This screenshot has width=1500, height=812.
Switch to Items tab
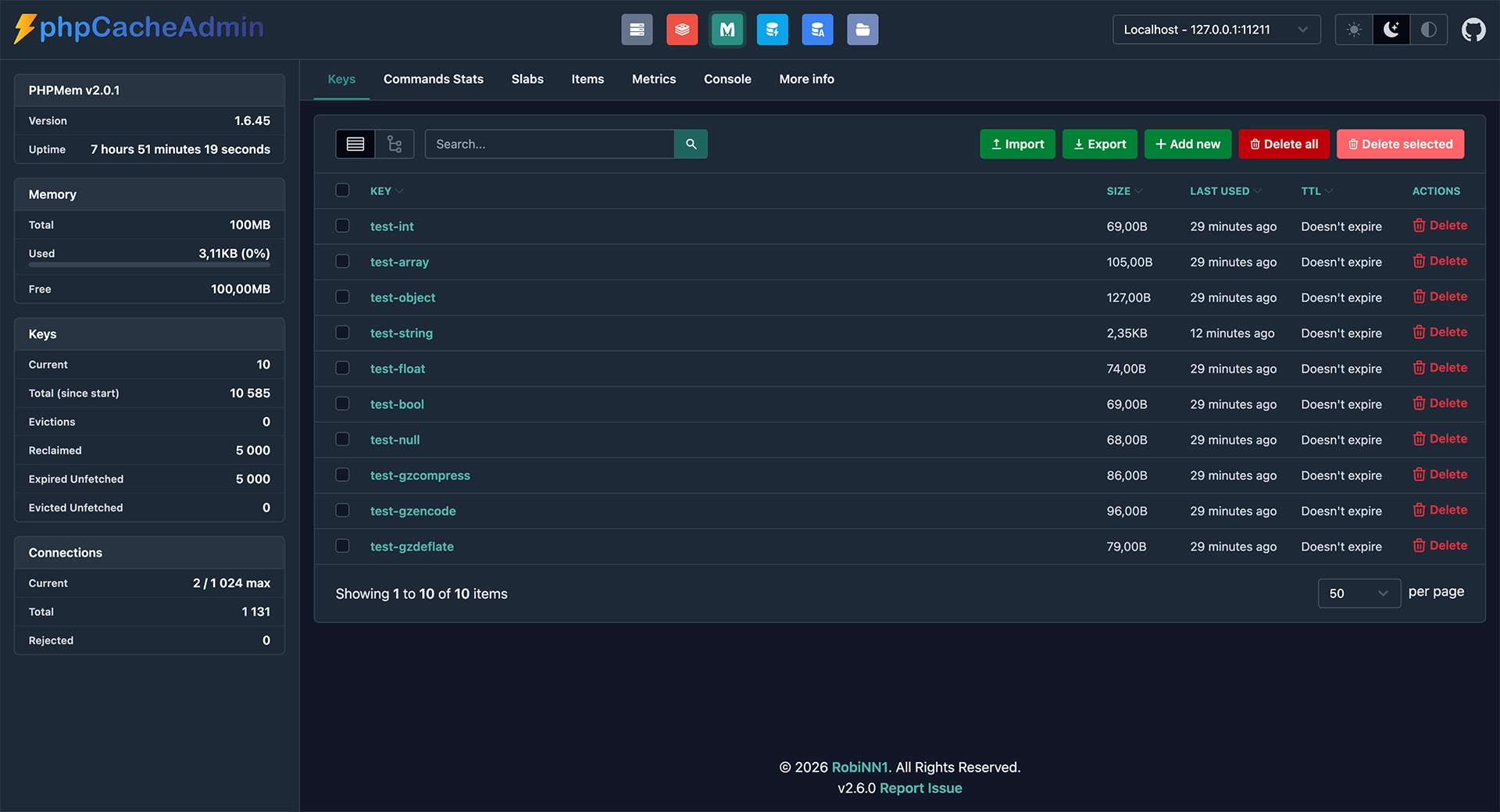pyautogui.click(x=587, y=79)
